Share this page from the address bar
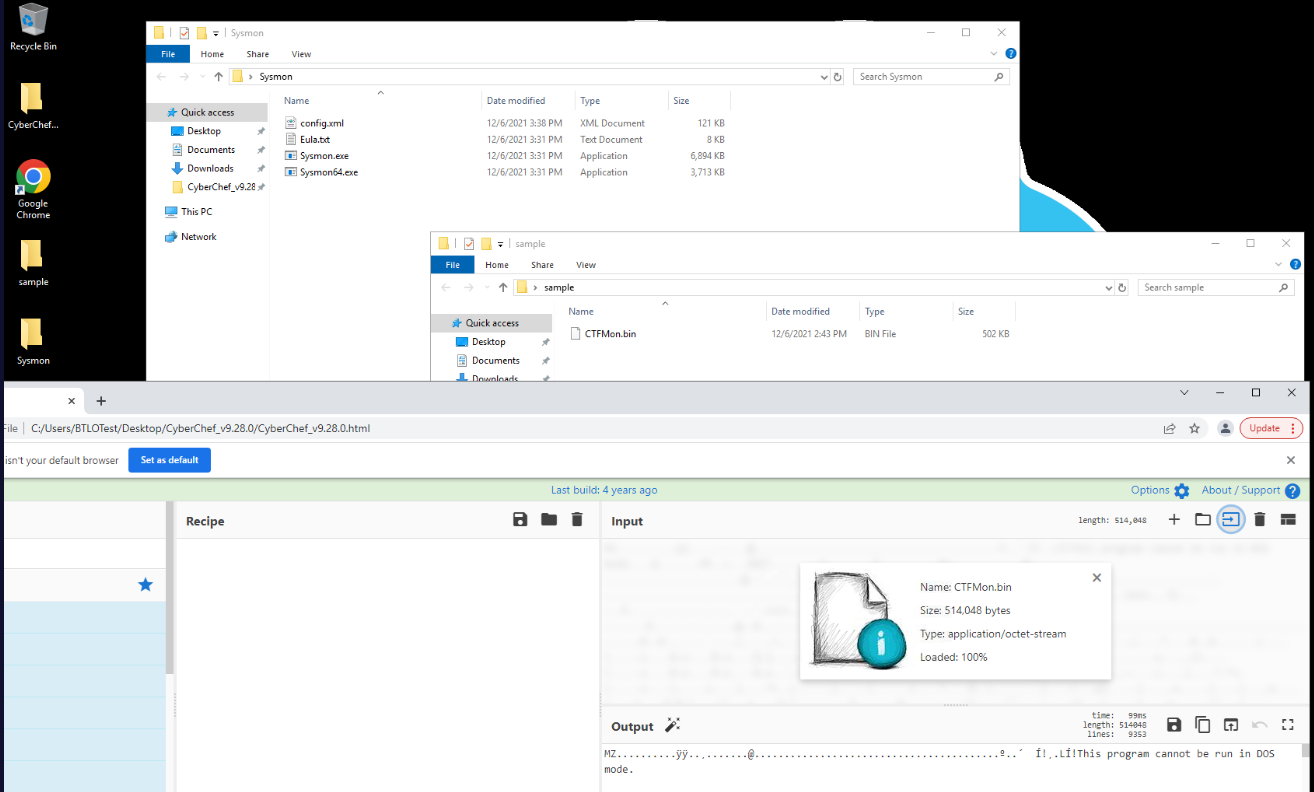 1169,428
